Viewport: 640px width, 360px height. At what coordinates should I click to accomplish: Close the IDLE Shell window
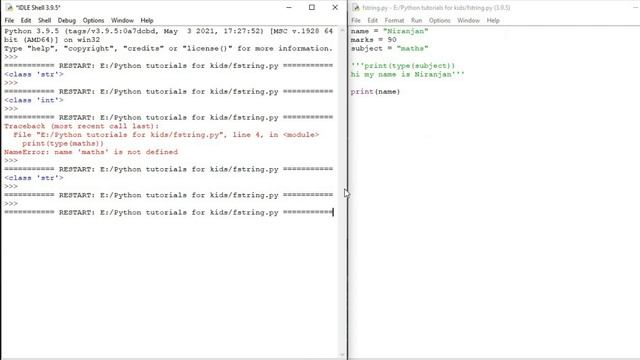point(335,7)
